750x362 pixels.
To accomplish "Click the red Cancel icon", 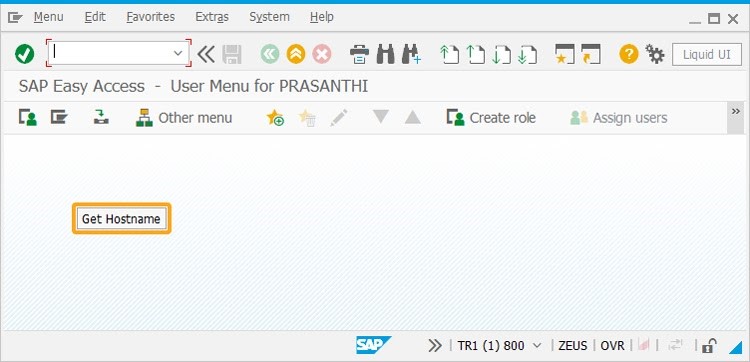I will click(x=322, y=54).
